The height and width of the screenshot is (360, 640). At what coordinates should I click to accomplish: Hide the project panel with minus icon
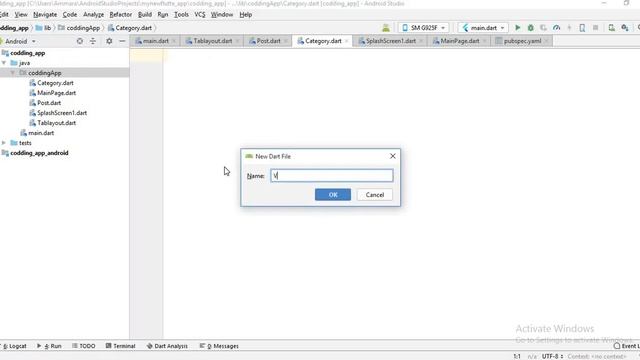[x=122, y=41]
